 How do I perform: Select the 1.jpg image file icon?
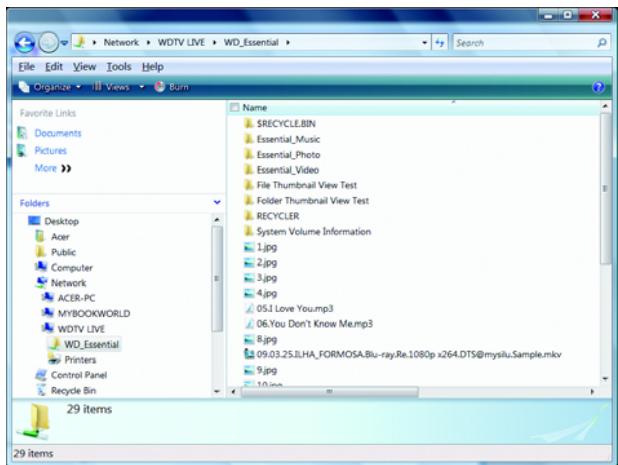tap(249, 247)
